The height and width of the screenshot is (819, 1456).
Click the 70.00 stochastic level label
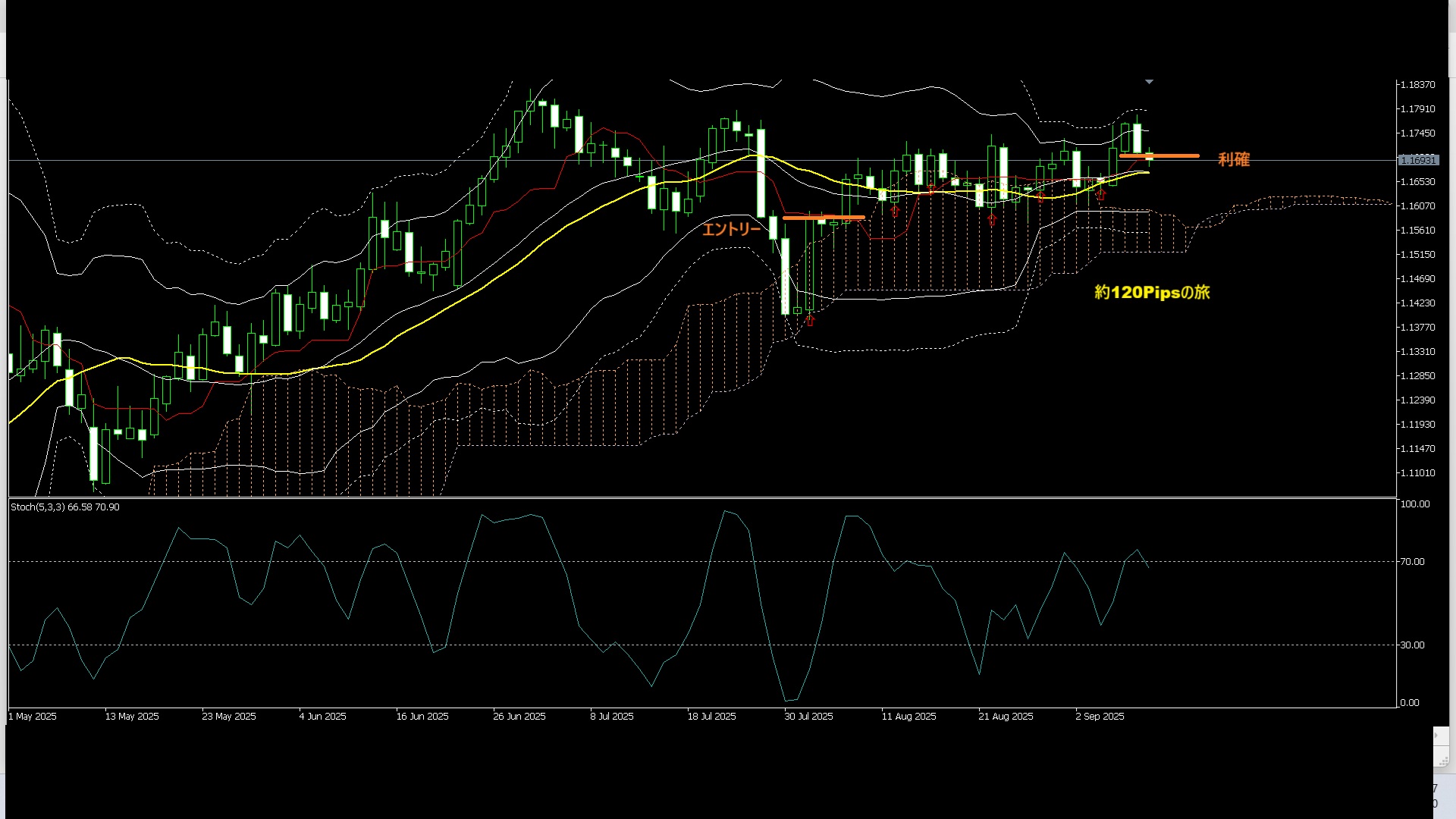point(1412,562)
